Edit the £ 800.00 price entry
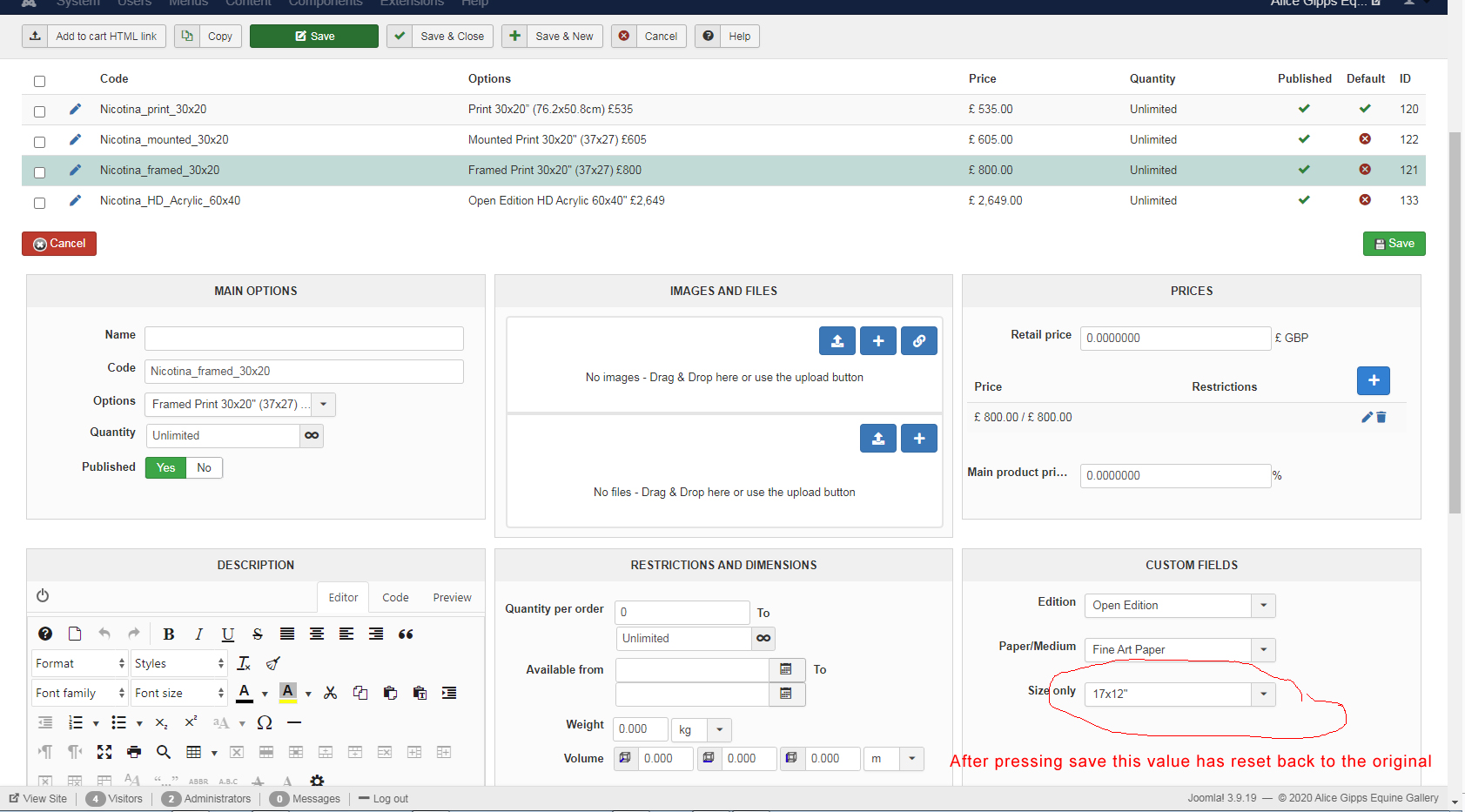The width and height of the screenshot is (1465, 812). (1367, 417)
